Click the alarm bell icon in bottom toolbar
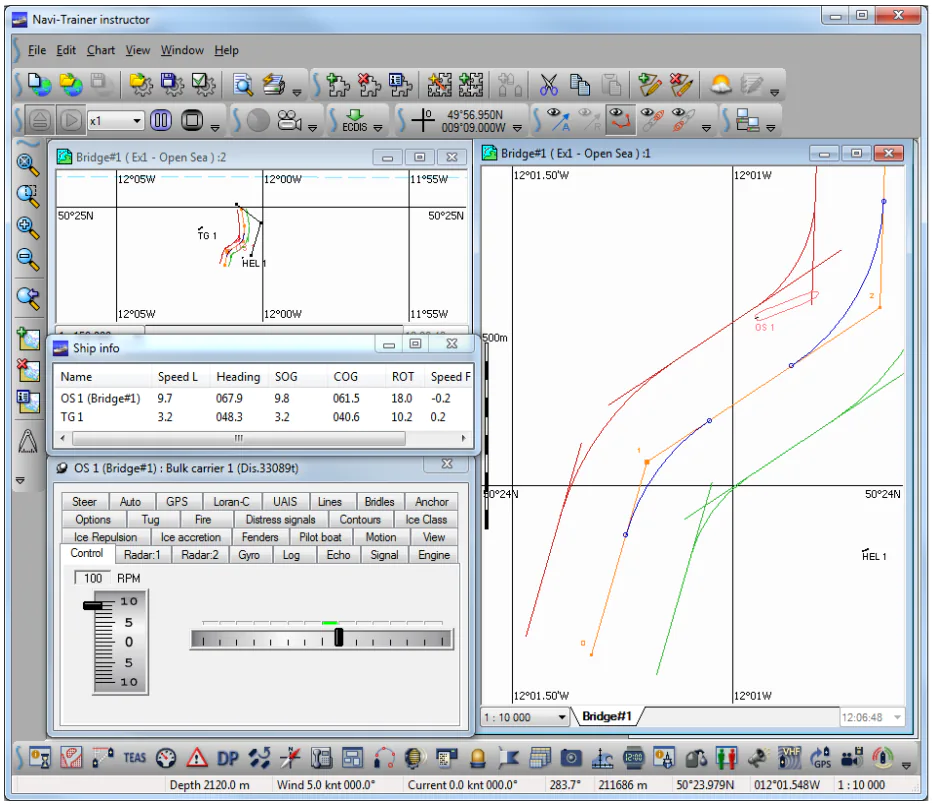This screenshot has height=805, width=936. click(x=478, y=758)
